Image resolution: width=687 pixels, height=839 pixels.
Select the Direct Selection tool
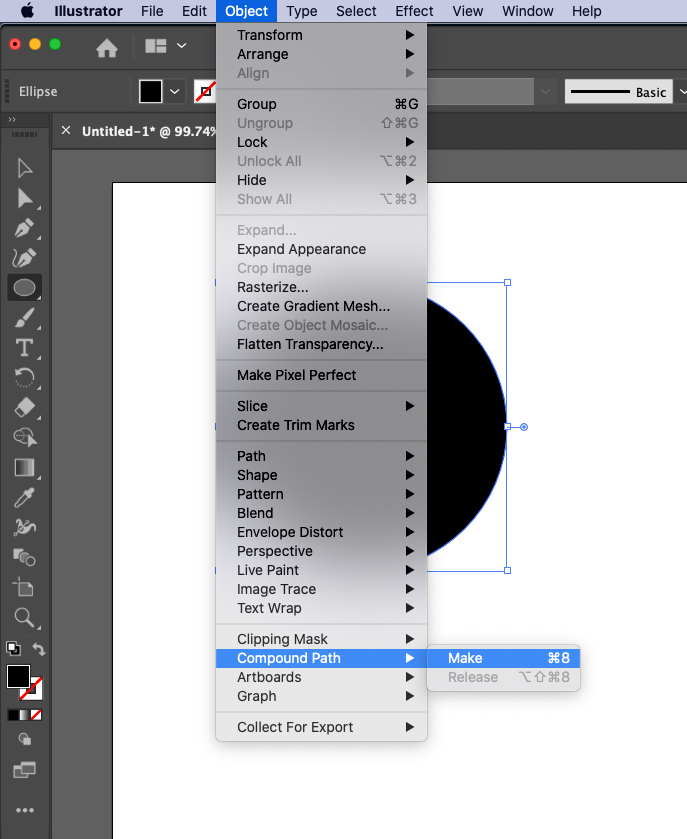(x=24, y=198)
